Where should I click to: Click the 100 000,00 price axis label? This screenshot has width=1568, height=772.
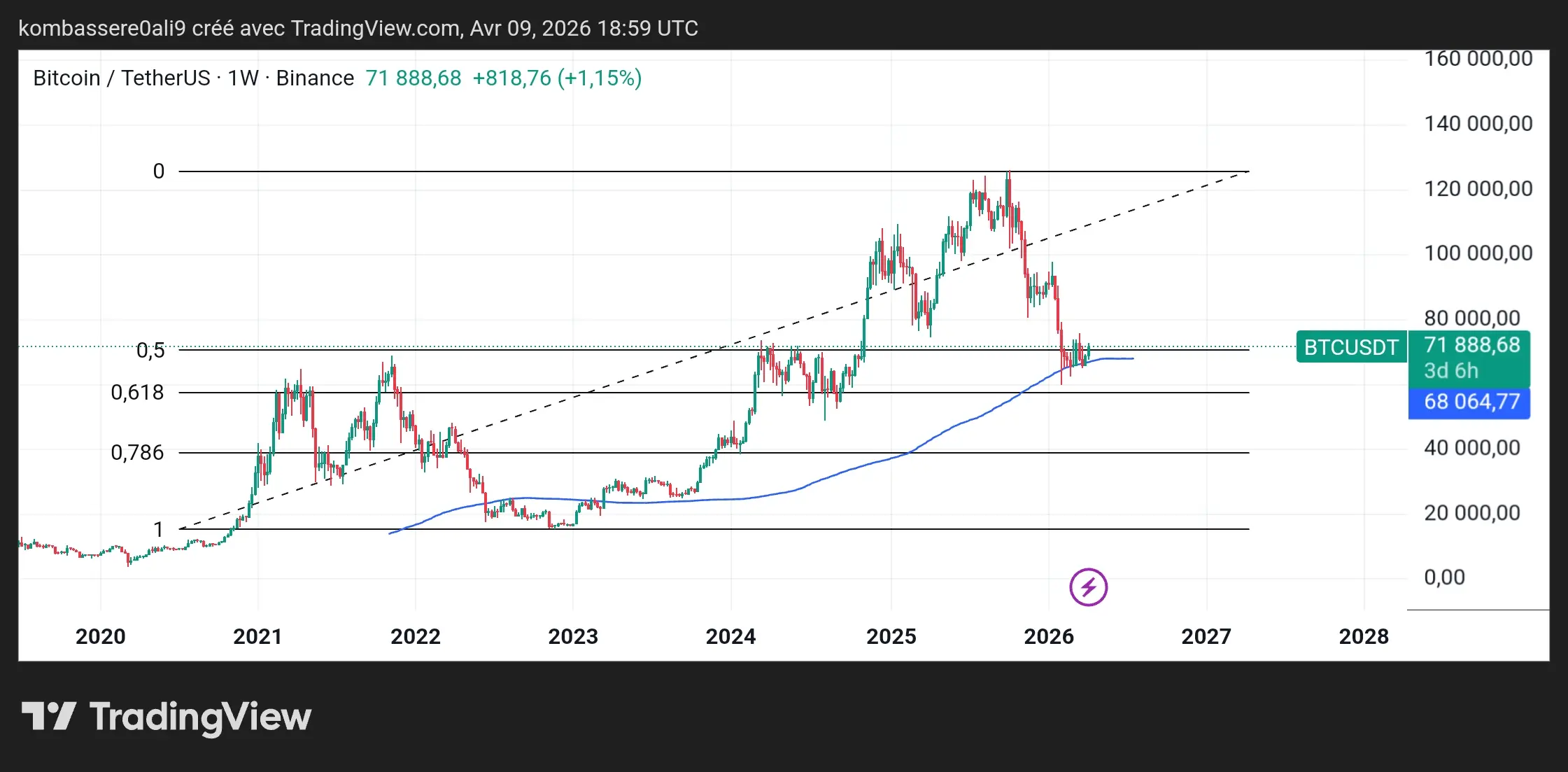[x=1478, y=253]
